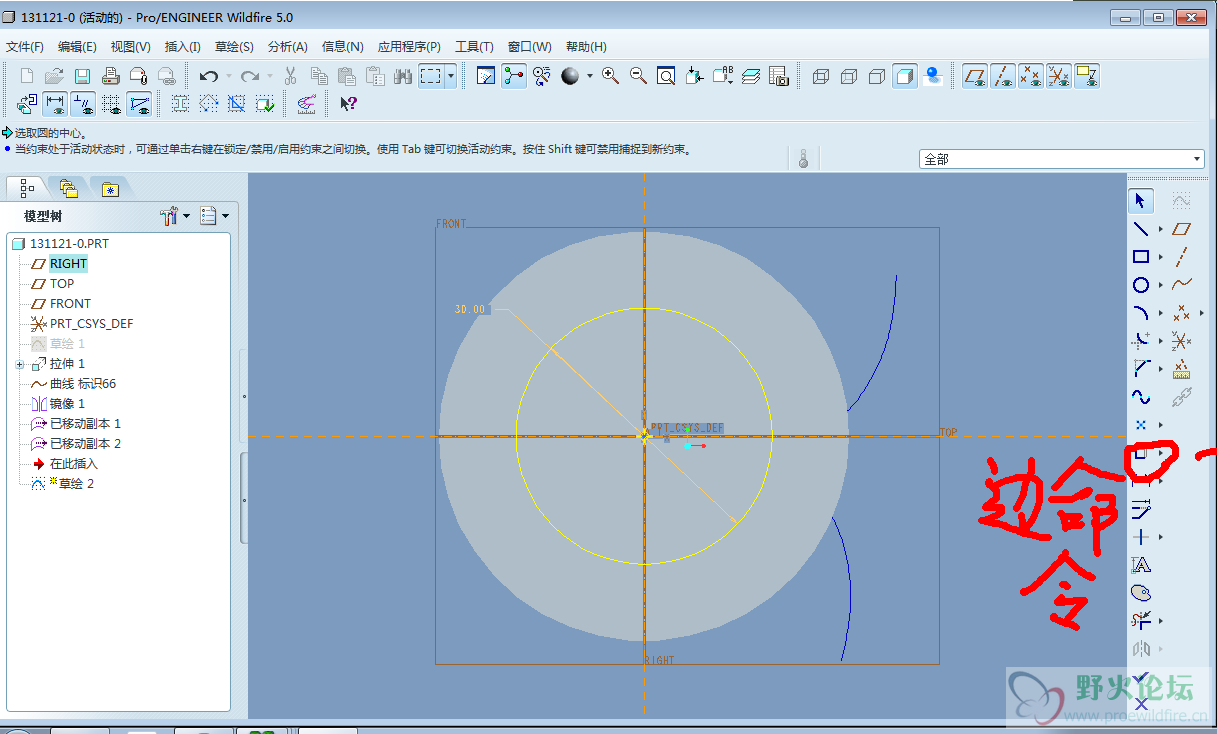Open the 分析(A) menu
The width and height of the screenshot is (1217, 734).
(287, 47)
